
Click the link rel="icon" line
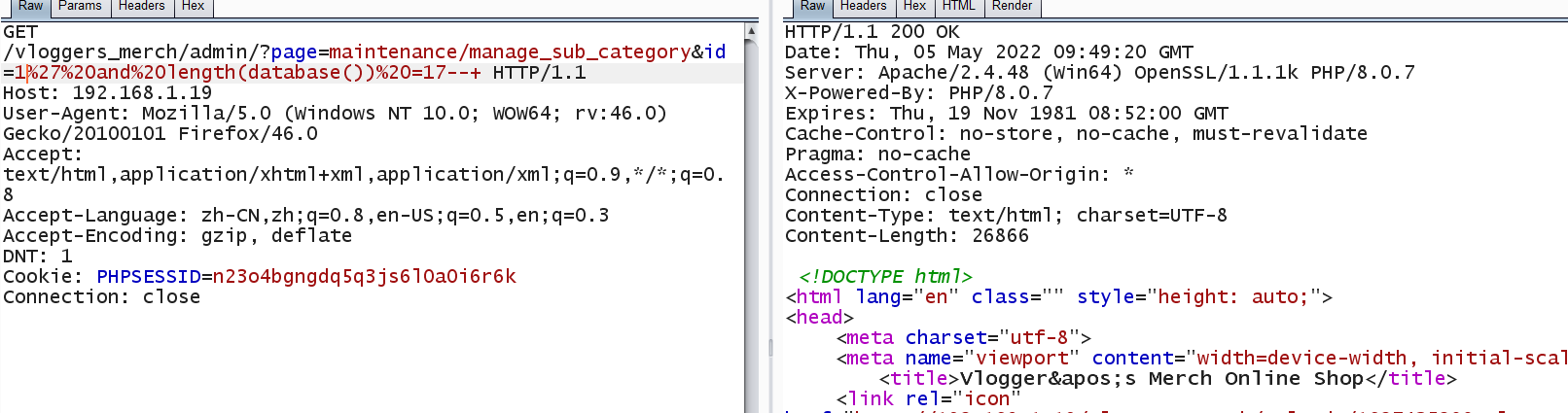pyautogui.click(x=929, y=399)
